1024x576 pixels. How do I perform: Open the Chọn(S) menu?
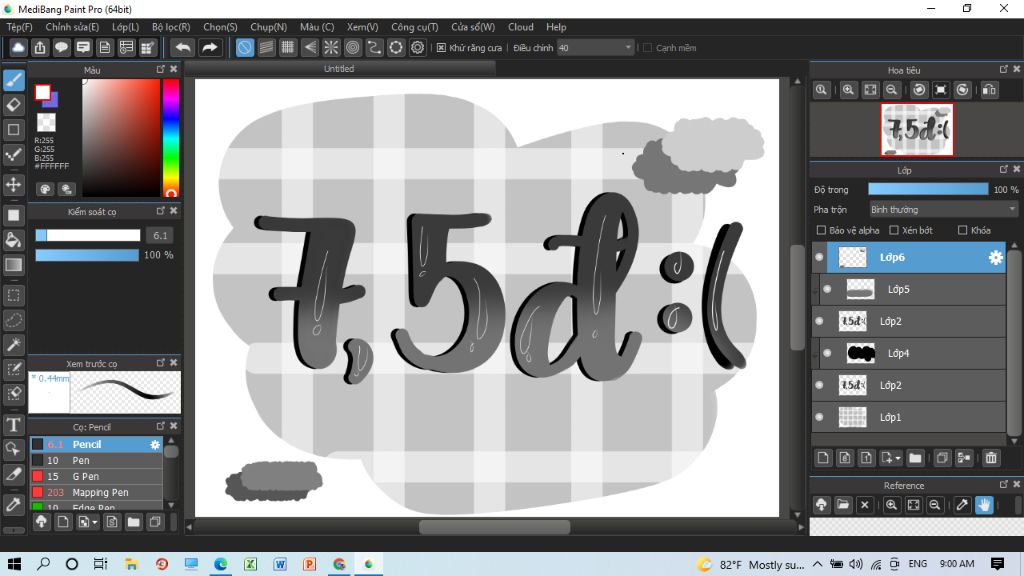point(220,27)
